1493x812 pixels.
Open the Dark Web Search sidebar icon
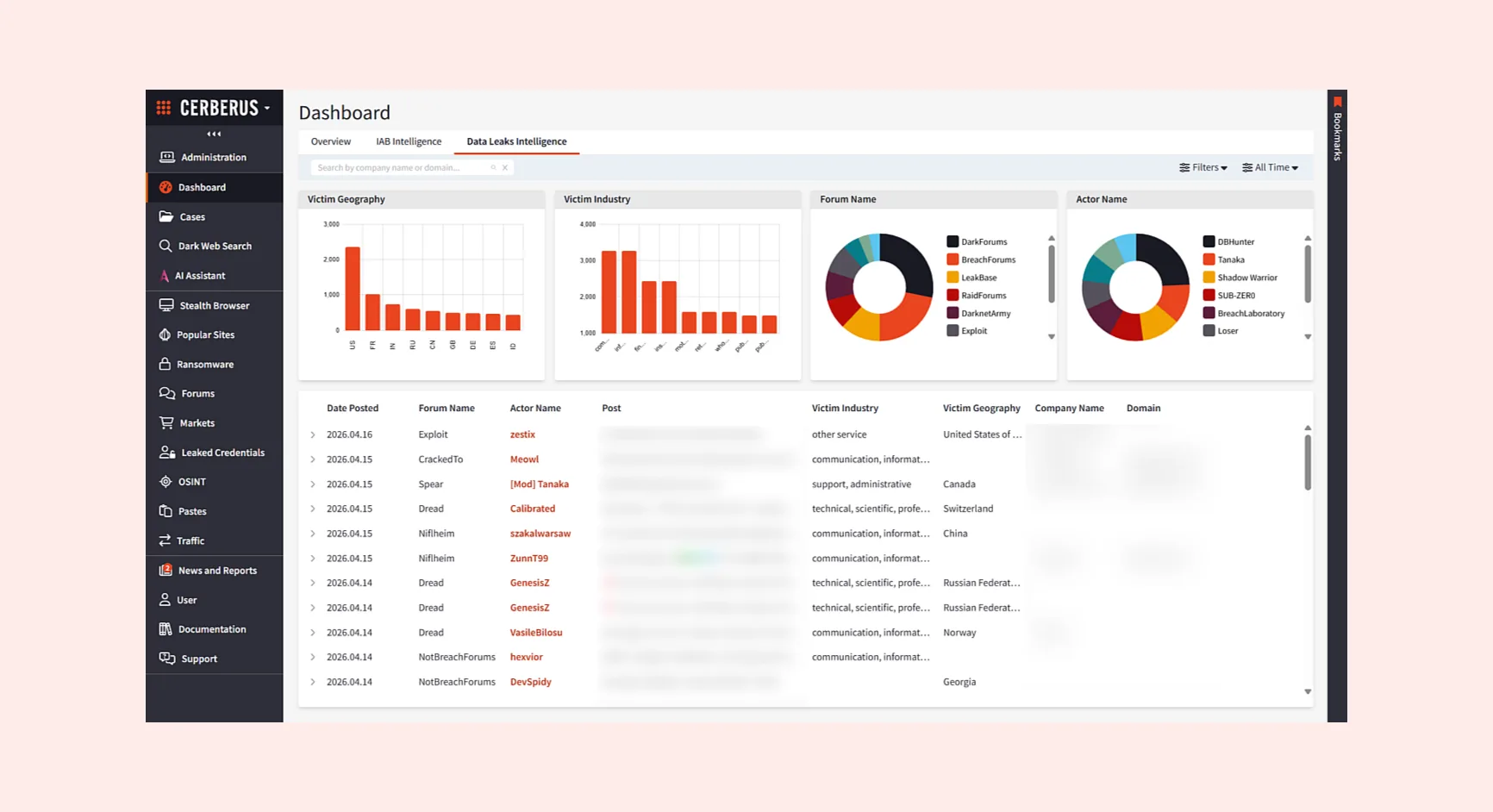[166, 246]
